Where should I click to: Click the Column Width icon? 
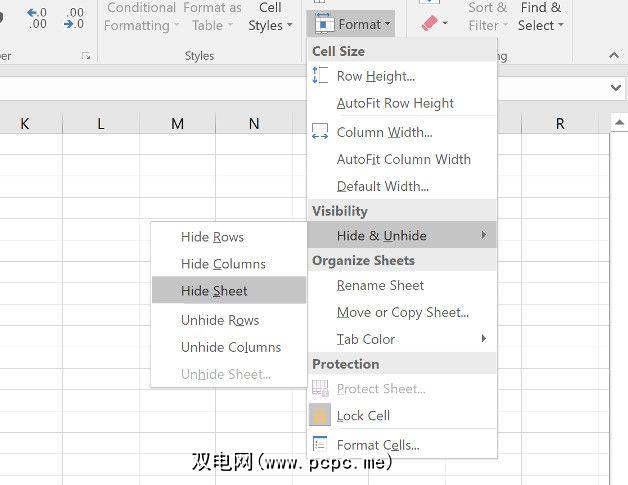321,132
